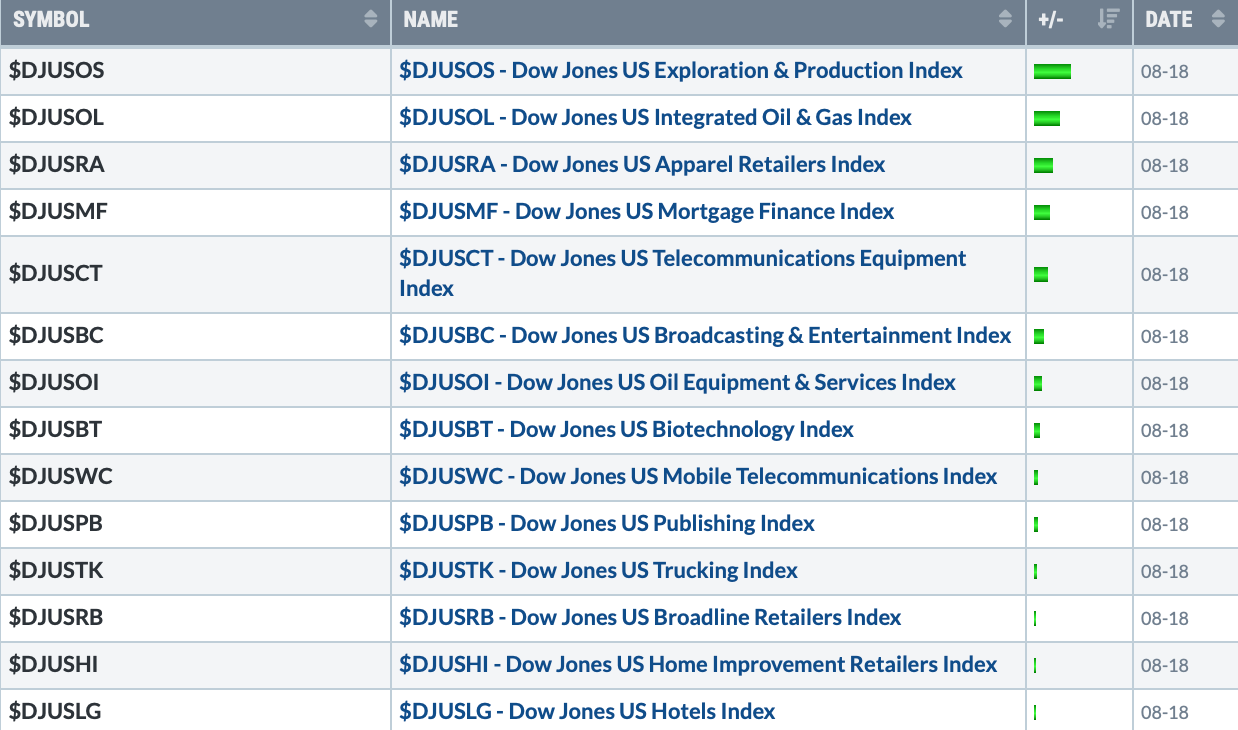Click the green change bar for $DJUSMF
The image size is (1238, 730).
pos(1041,212)
